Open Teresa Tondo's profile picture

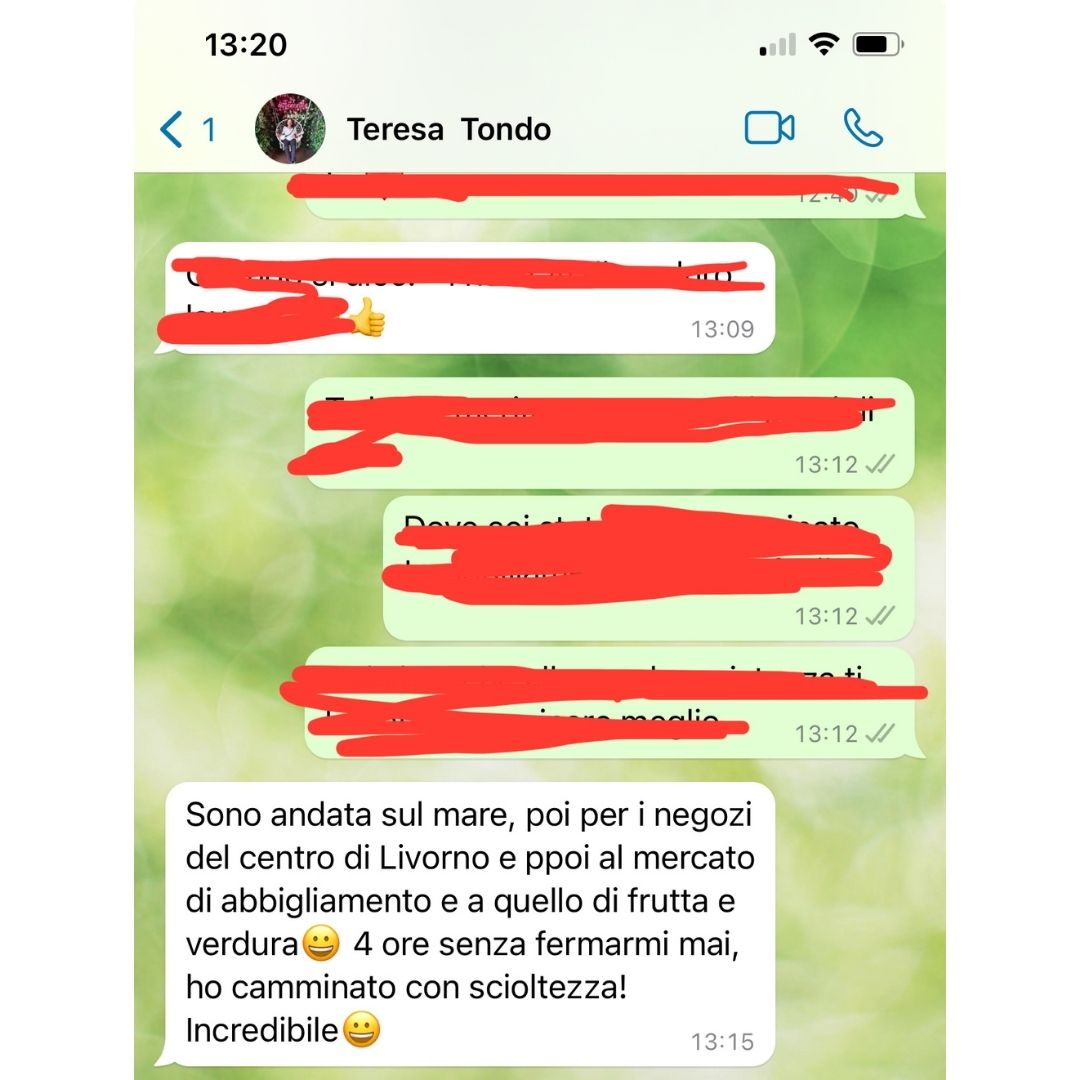[290, 129]
